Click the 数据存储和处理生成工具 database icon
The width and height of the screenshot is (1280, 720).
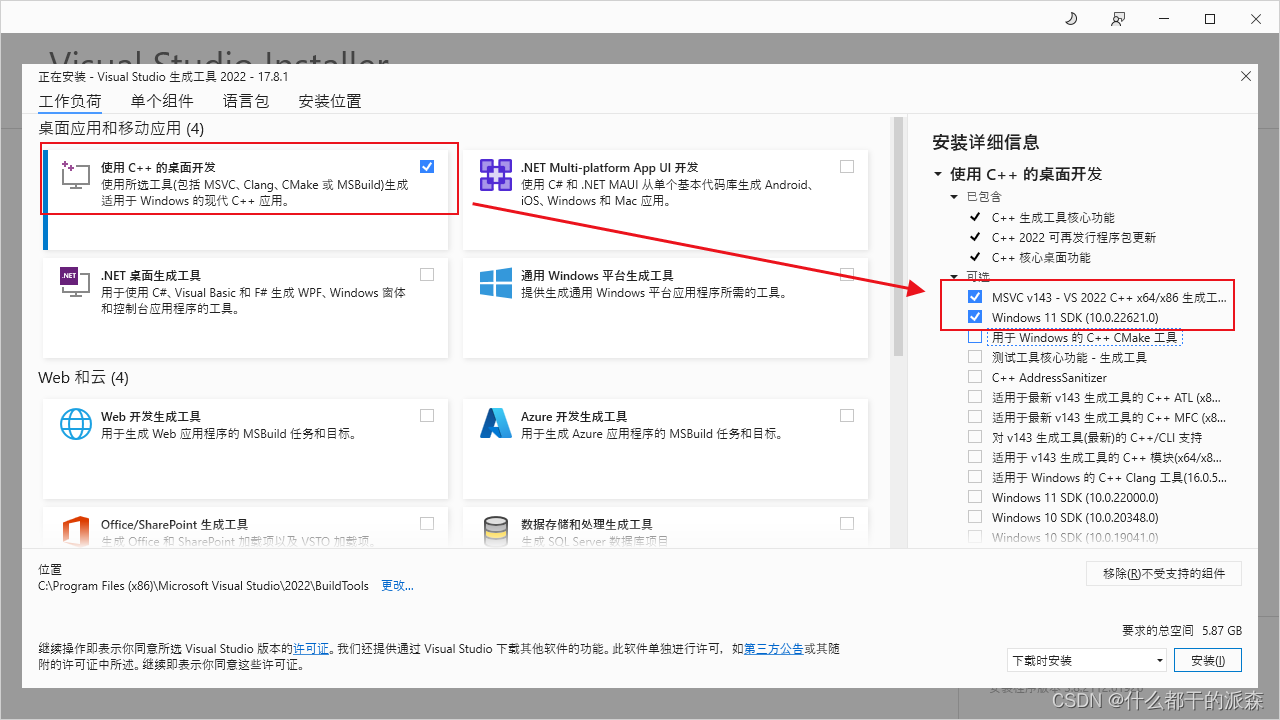tap(496, 530)
